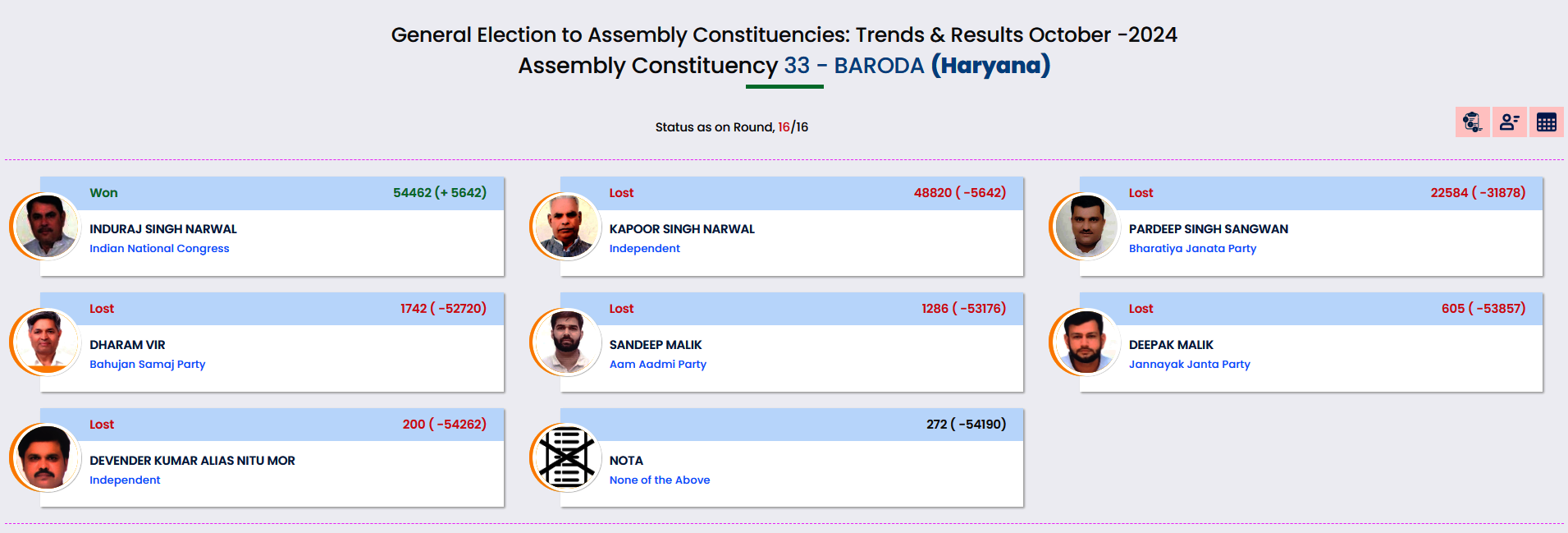Click Kapoor Singh Narwal's photo
This screenshot has width=1568, height=533.
point(566,226)
